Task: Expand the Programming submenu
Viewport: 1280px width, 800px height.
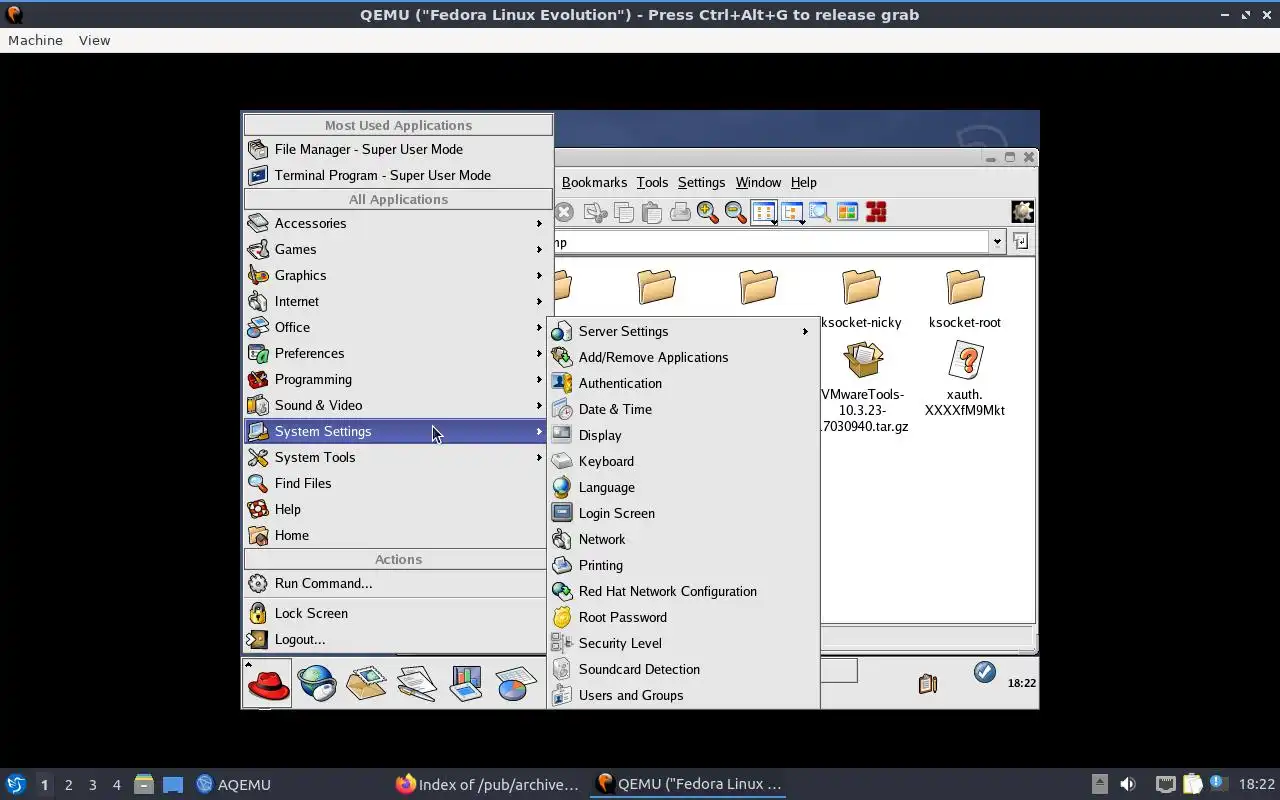Action: [x=396, y=379]
